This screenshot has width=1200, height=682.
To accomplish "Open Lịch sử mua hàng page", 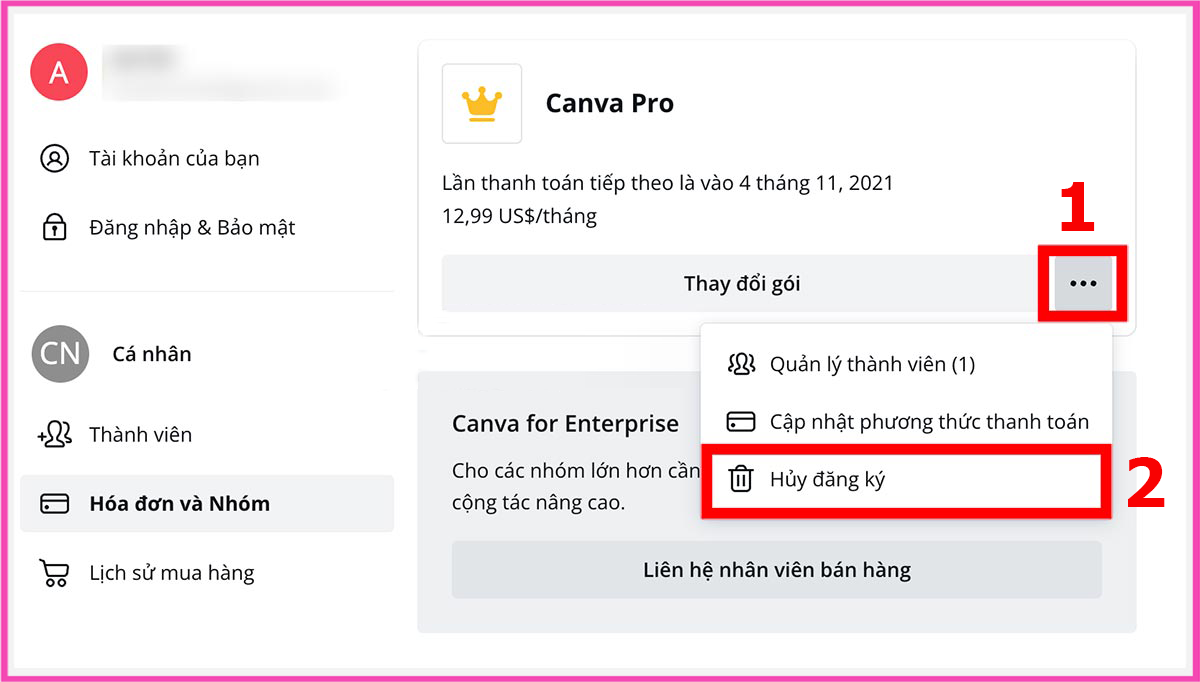I will [x=171, y=573].
